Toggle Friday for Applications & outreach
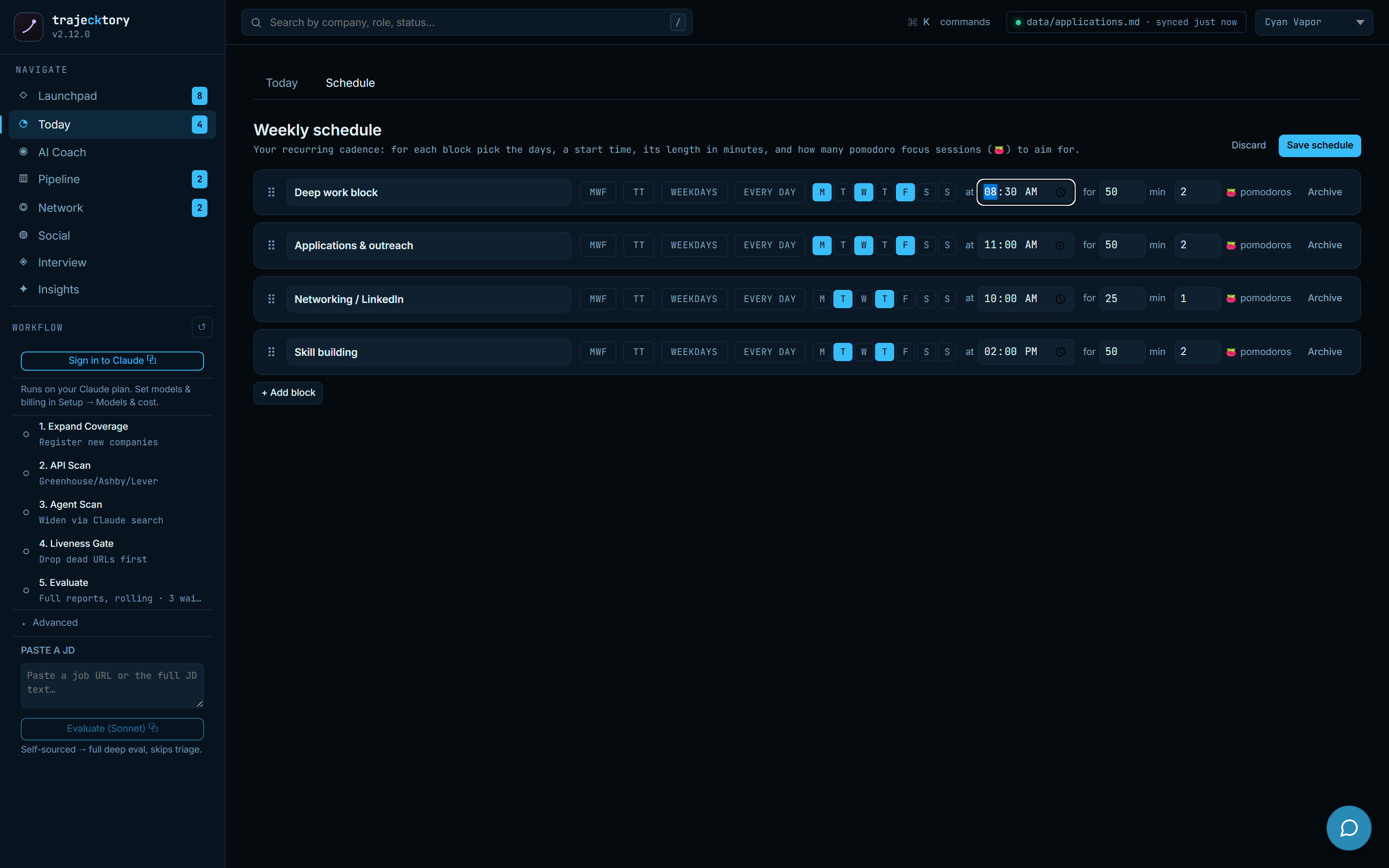Viewport: 1389px width, 868px height. click(905, 245)
